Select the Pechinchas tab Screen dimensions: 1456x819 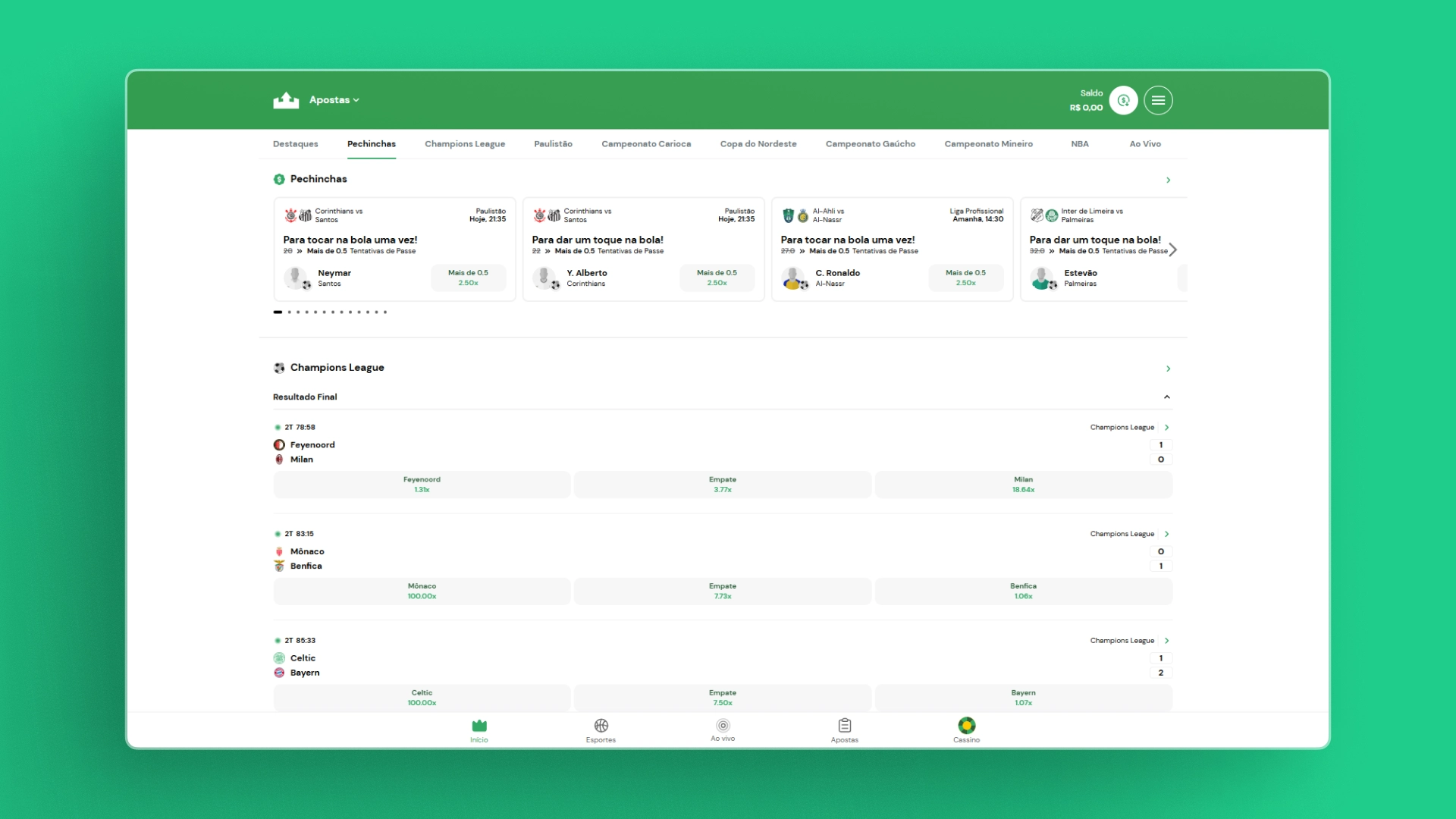tap(372, 144)
